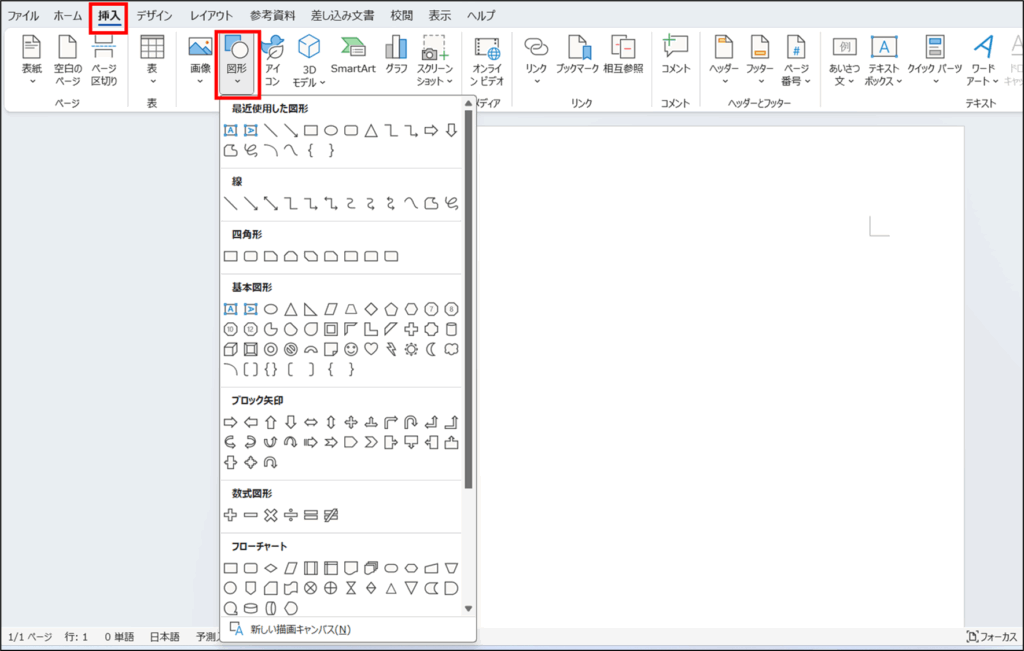This screenshot has width=1024, height=651.
Task: Click the 相互参照 cross-reference icon
Action: click(x=622, y=56)
